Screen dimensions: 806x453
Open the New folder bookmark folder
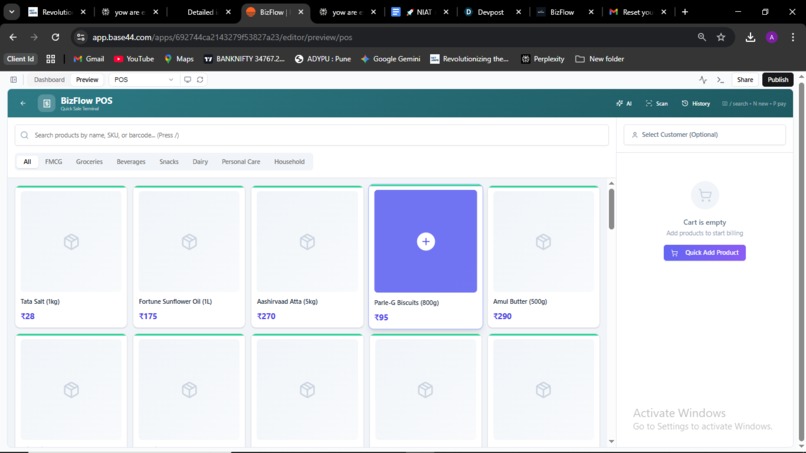pyautogui.click(x=599, y=59)
